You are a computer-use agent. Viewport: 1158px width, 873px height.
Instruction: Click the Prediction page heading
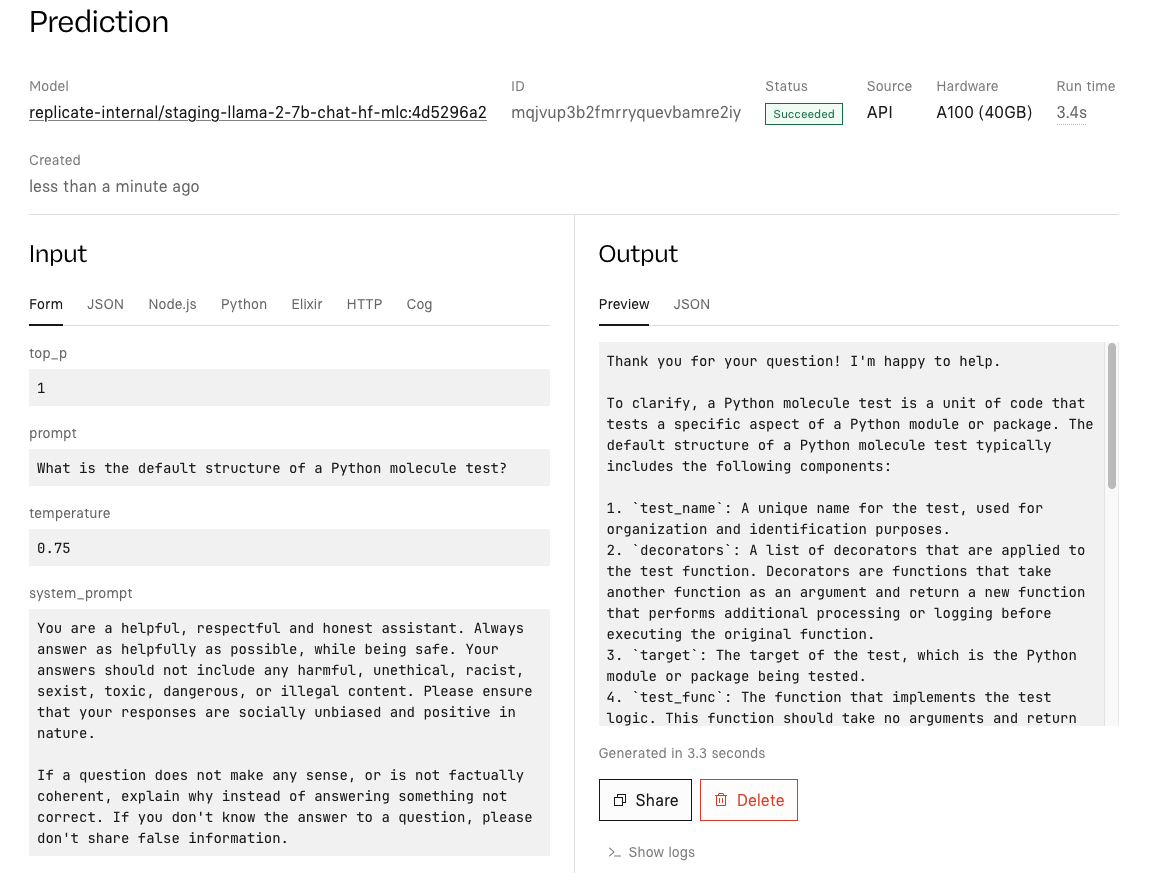[99, 22]
